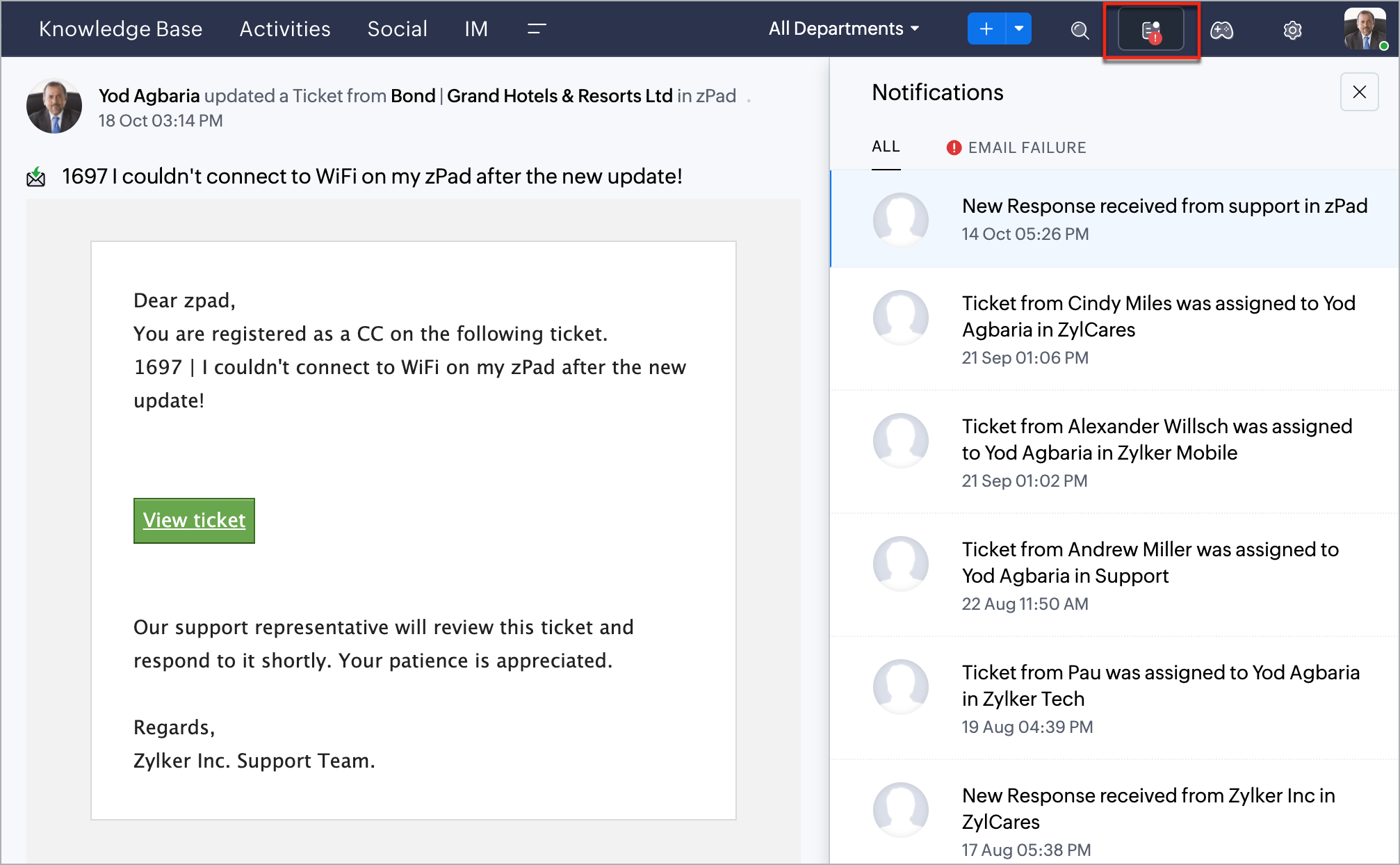Screen dimensions: 1400x865
Task: Switch to the Activities module
Action: (x=285, y=29)
